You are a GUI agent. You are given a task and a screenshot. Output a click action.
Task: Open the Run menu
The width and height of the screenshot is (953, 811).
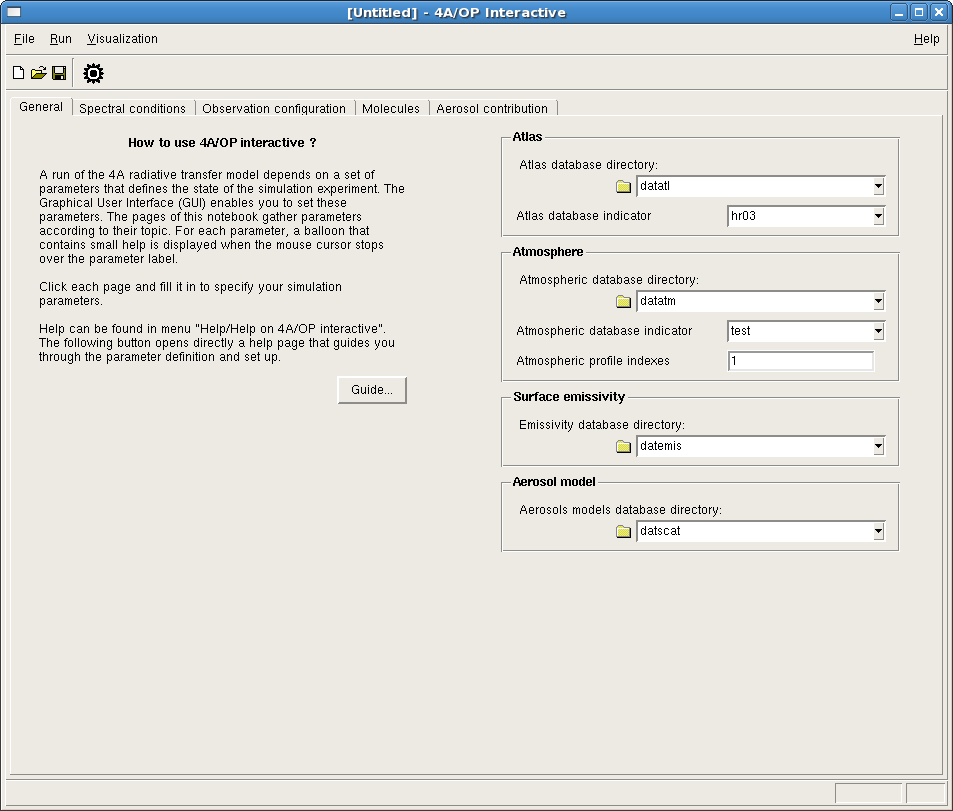click(x=60, y=39)
